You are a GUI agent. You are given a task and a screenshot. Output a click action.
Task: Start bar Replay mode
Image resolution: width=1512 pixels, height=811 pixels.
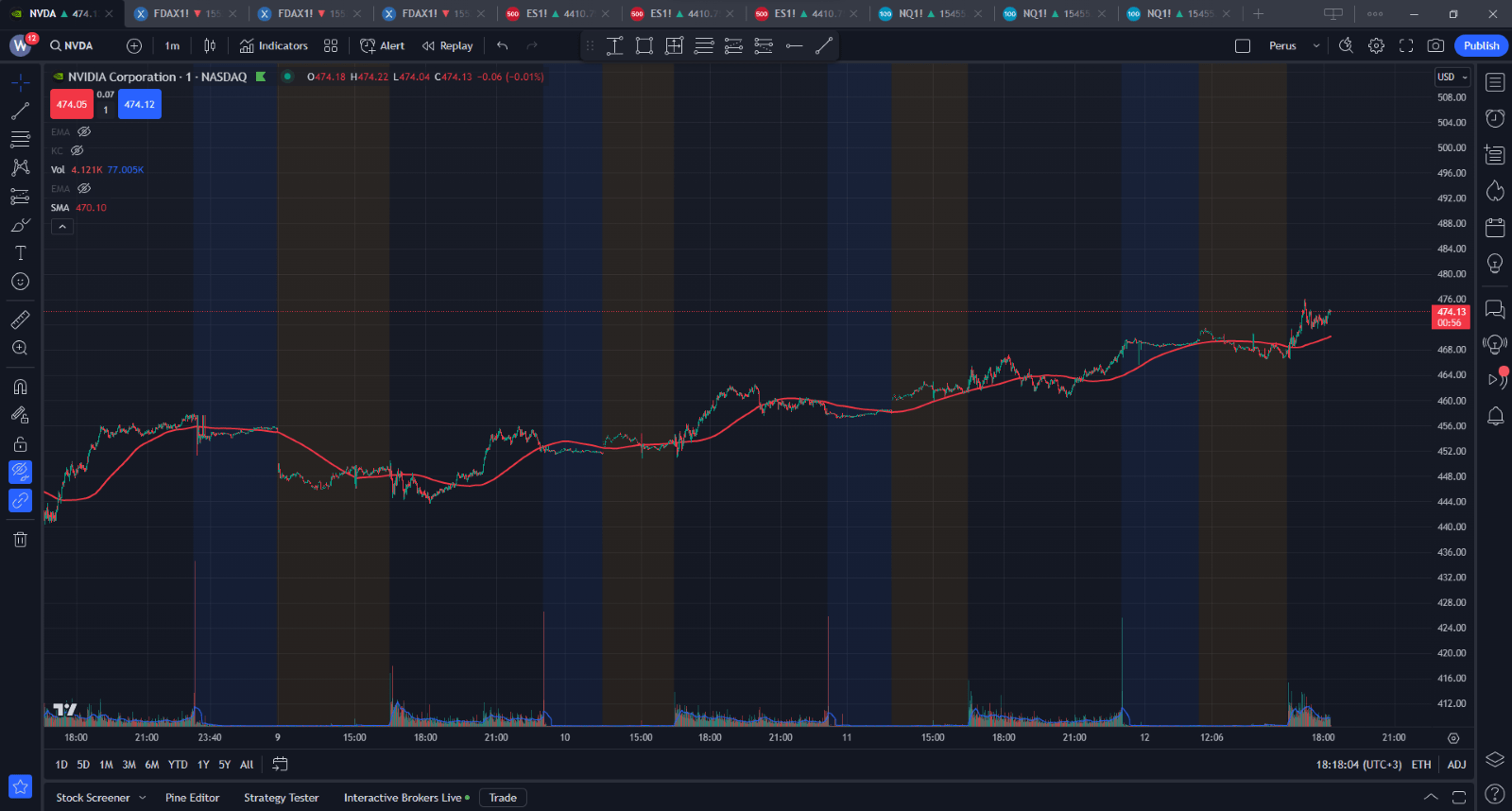(447, 45)
